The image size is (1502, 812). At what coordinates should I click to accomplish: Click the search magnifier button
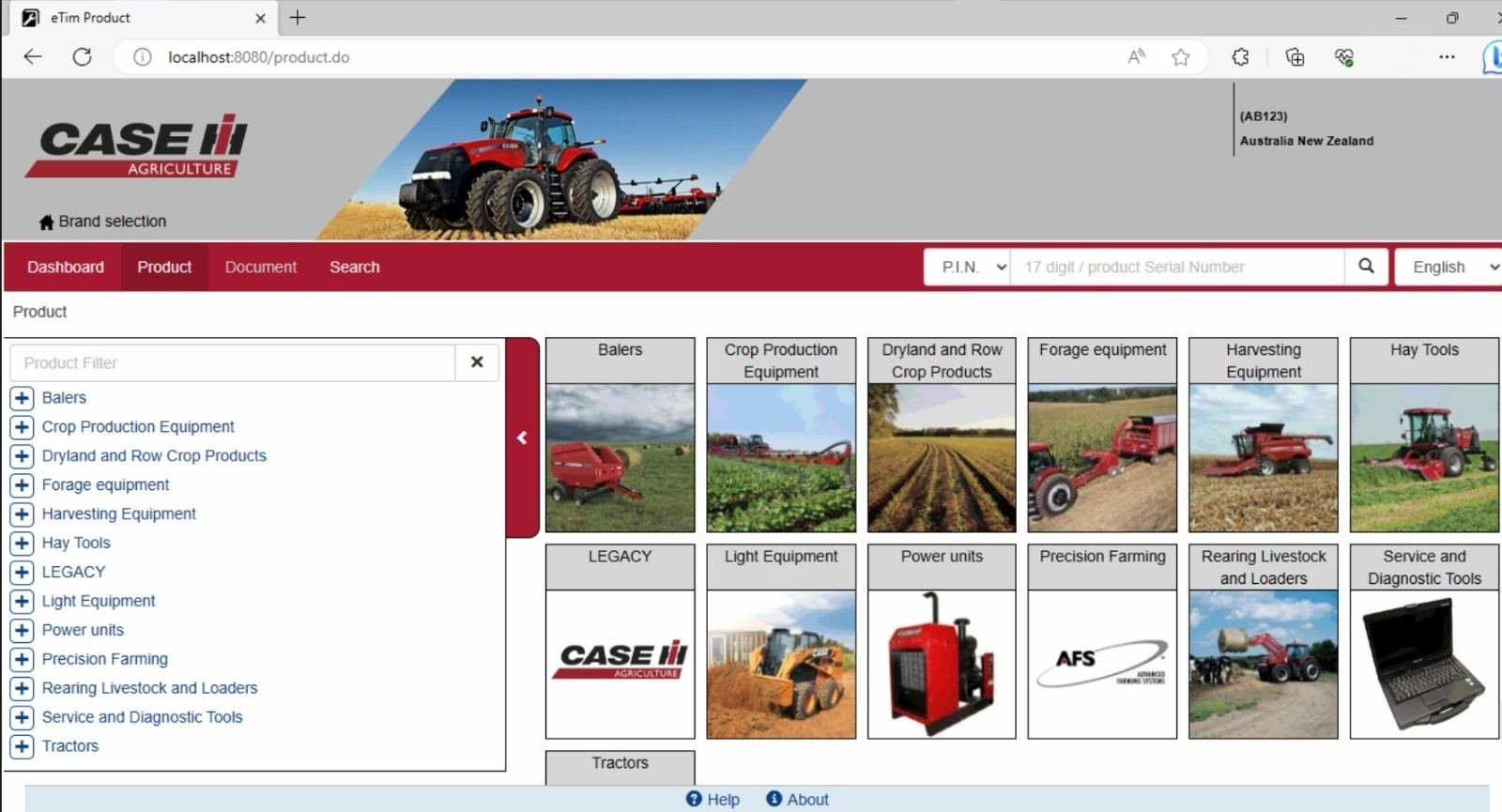pos(1367,267)
